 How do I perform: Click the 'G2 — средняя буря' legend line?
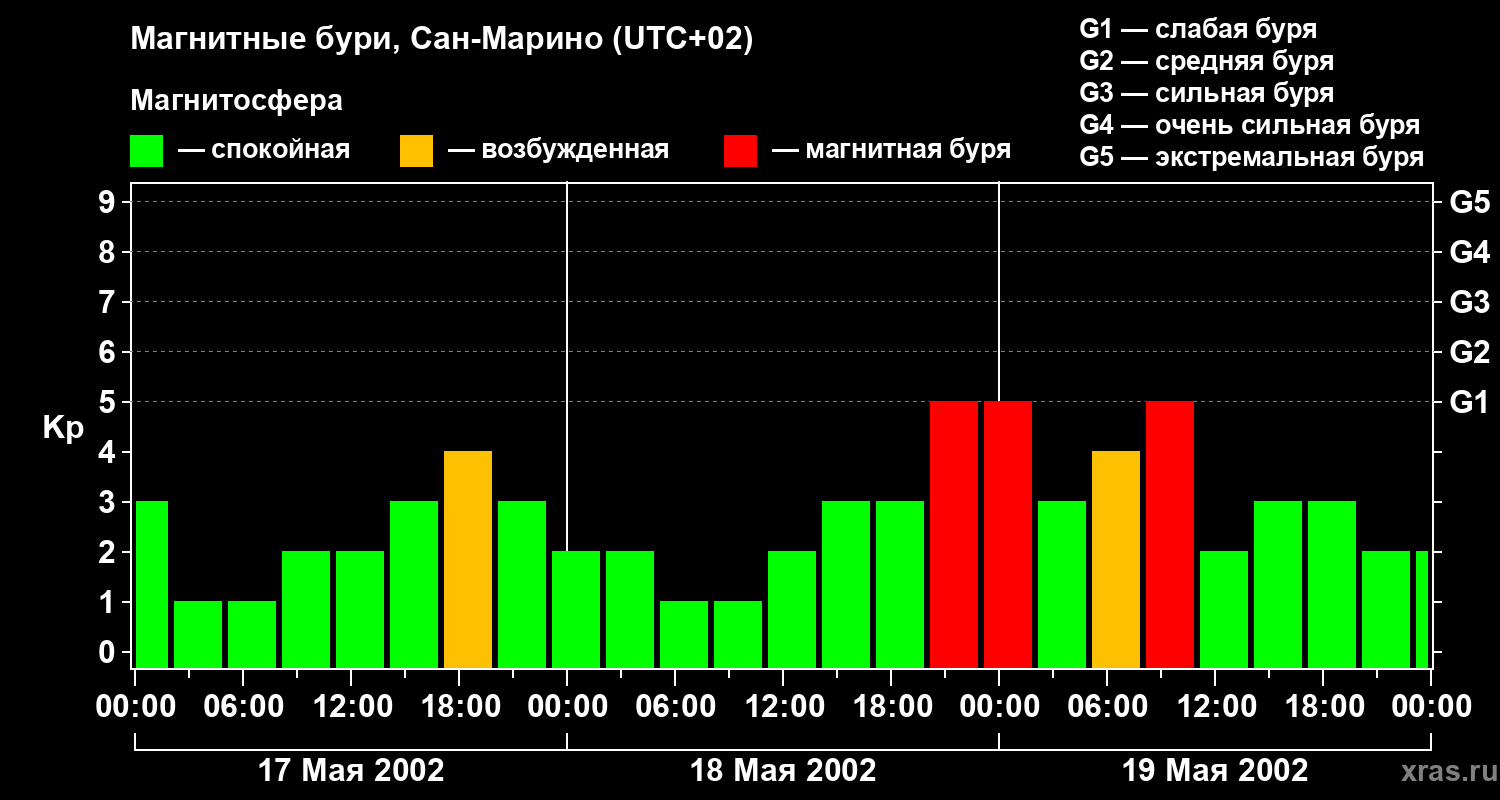tap(1206, 61)
